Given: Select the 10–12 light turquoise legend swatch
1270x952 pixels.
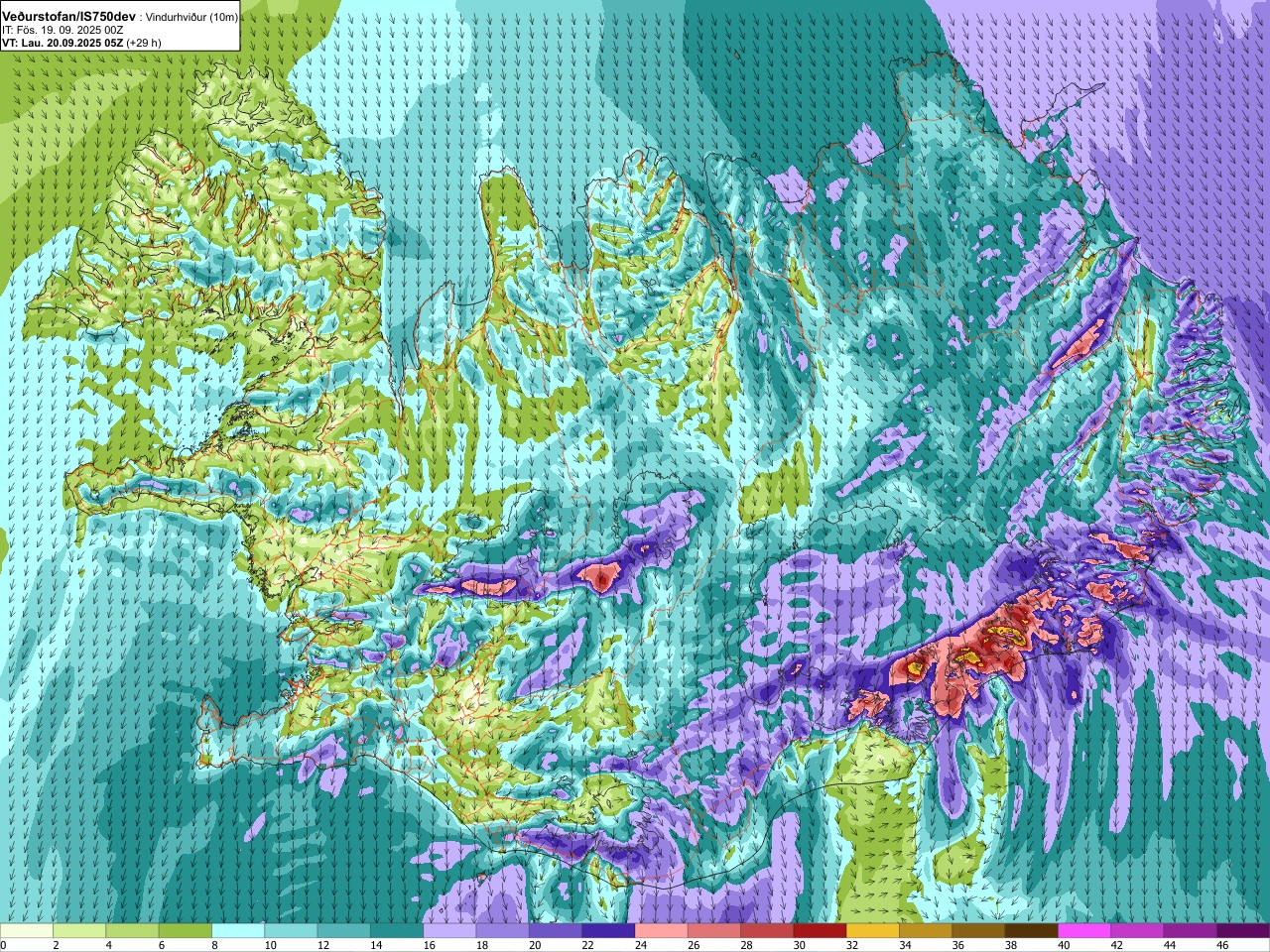Looking at the screenshot, I should (x=291, y=931).
